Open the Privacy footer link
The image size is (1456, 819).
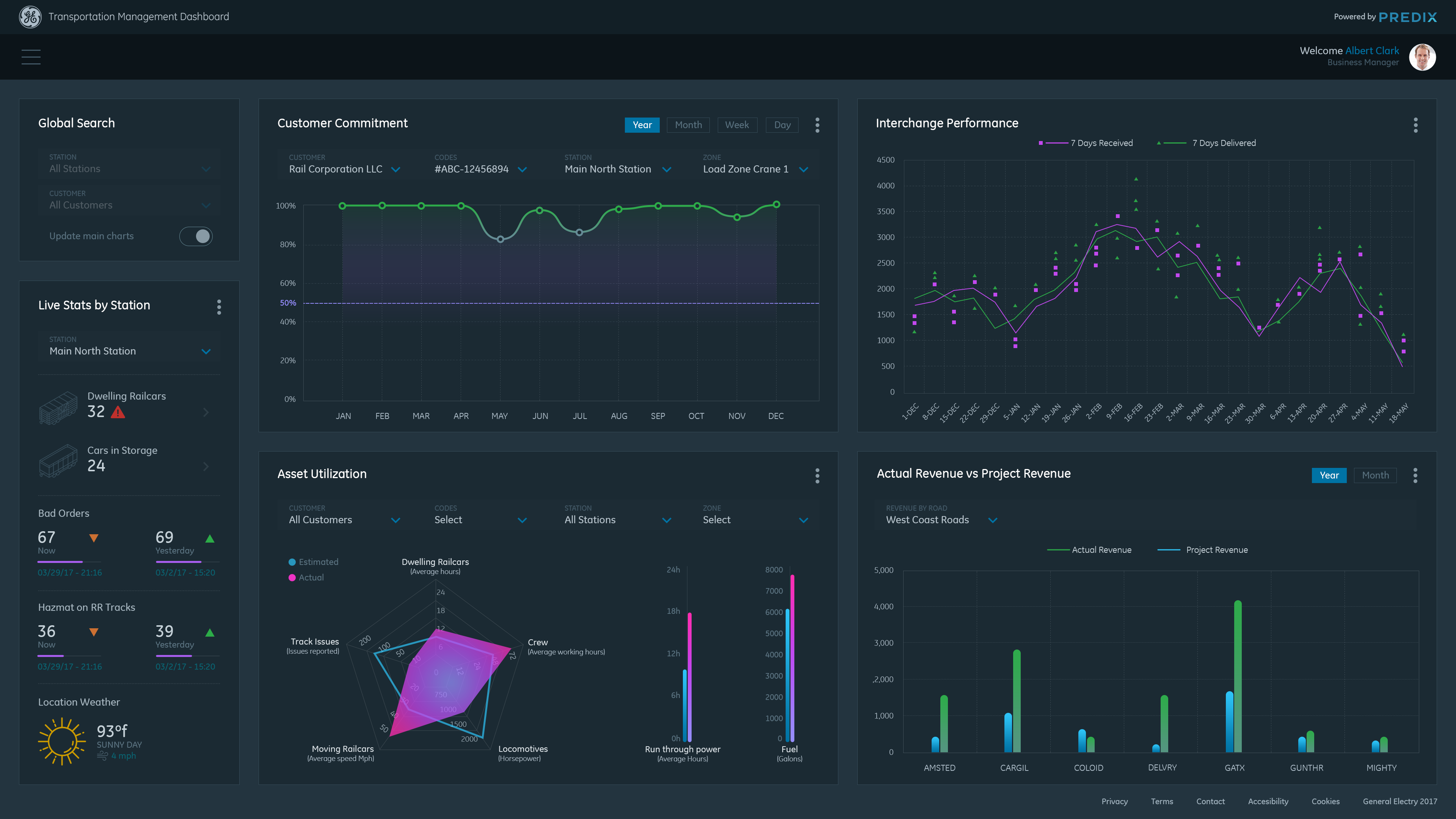tap(1114, 802)
